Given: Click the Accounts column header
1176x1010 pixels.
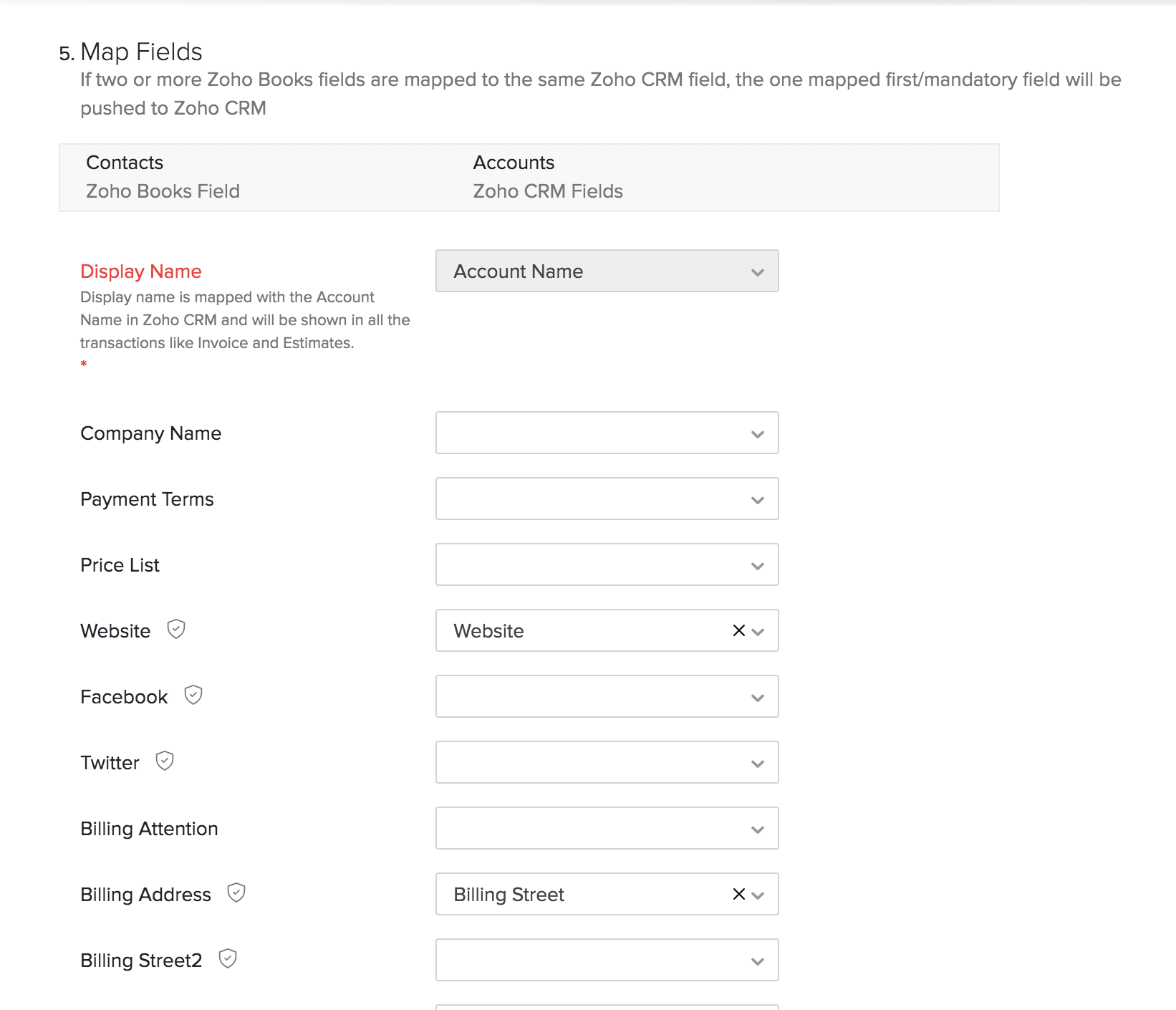Looking at the screenshot, I should click(514, 163).
